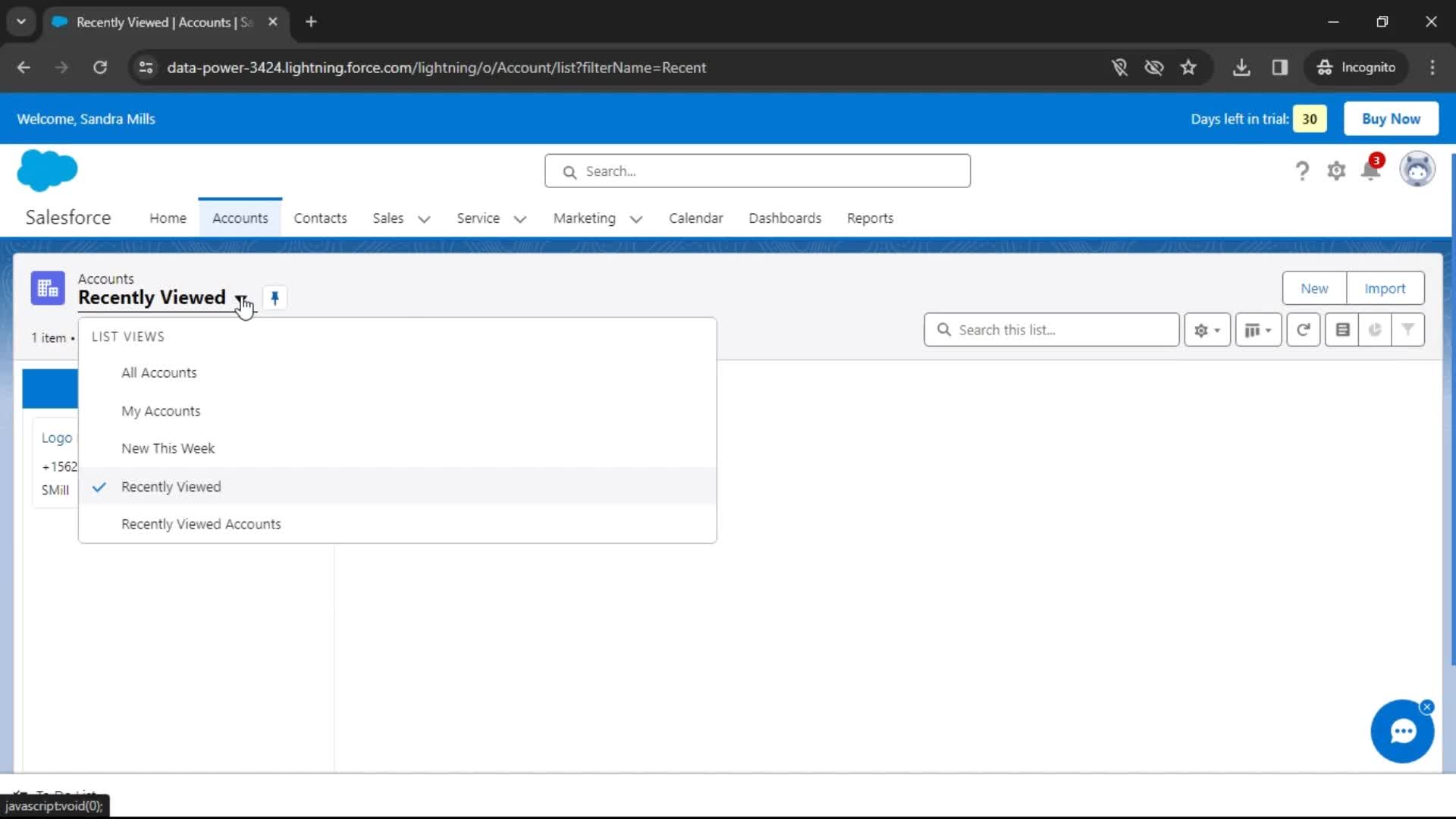This screenshot has height=819, width=1456.
Task: Close the Recently Viewed Accounts browser tab
Action: pyautogui.click(x=273, y=22)
